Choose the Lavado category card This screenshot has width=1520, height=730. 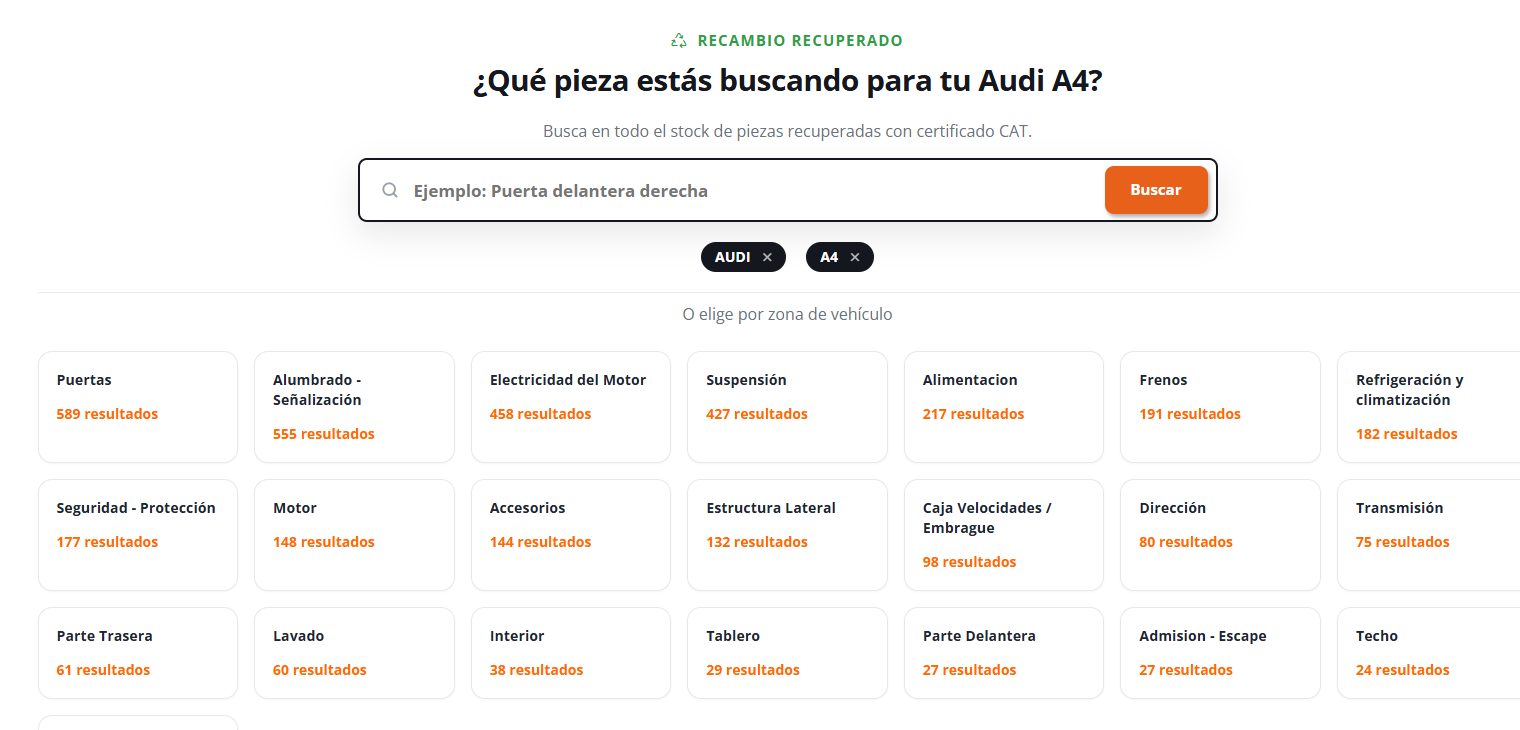[354, 653]
